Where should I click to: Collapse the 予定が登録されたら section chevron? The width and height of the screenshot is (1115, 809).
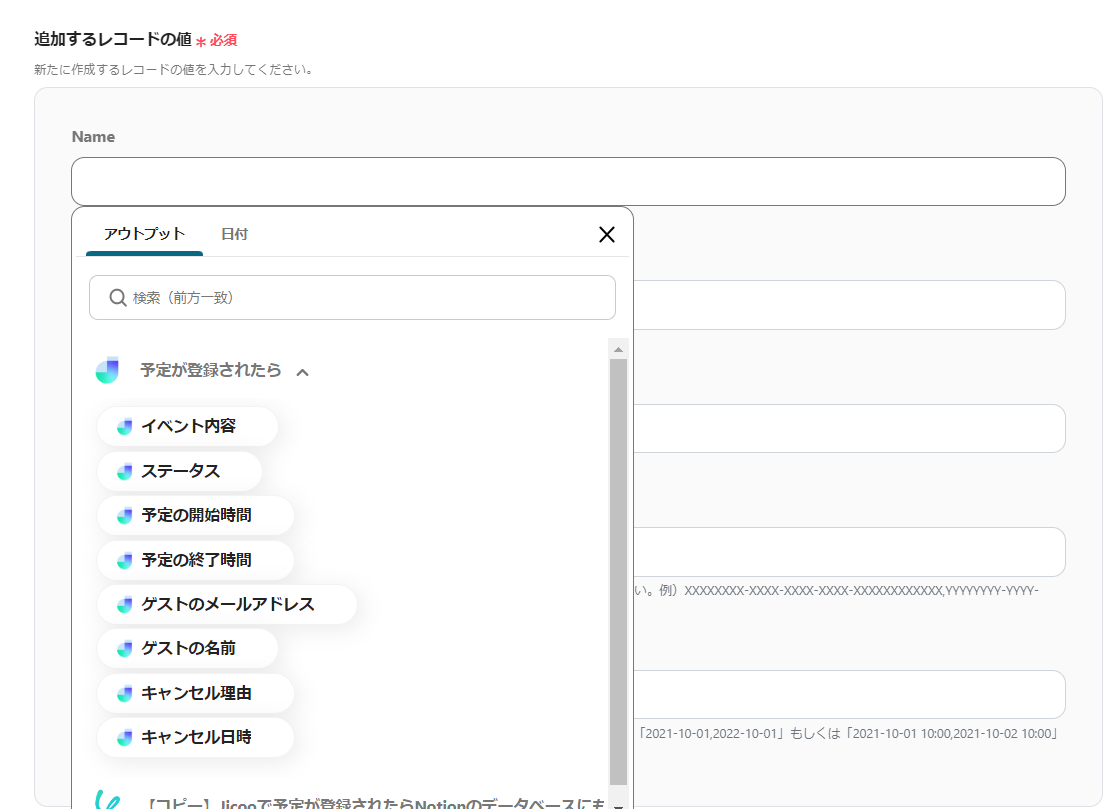(302, 372)
